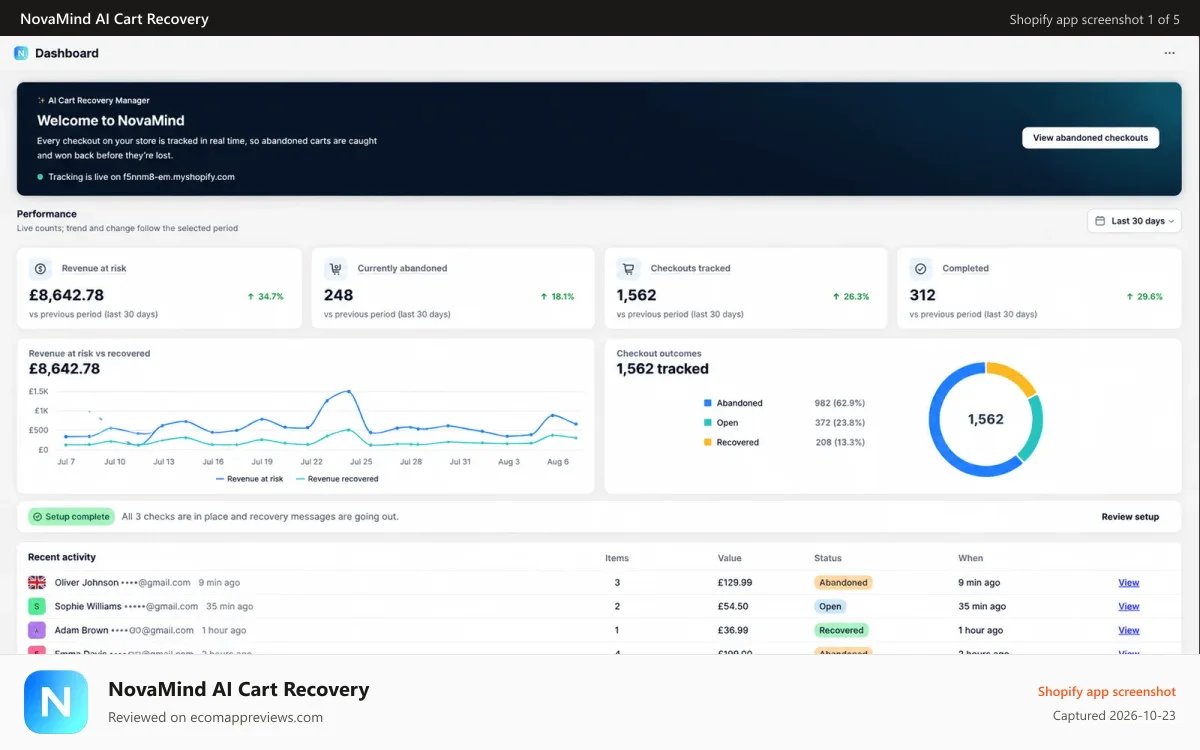Click the Revenue at risk currency icon
The height and width of the screenshot is (750, 1200).
click(x=40, y=268)
